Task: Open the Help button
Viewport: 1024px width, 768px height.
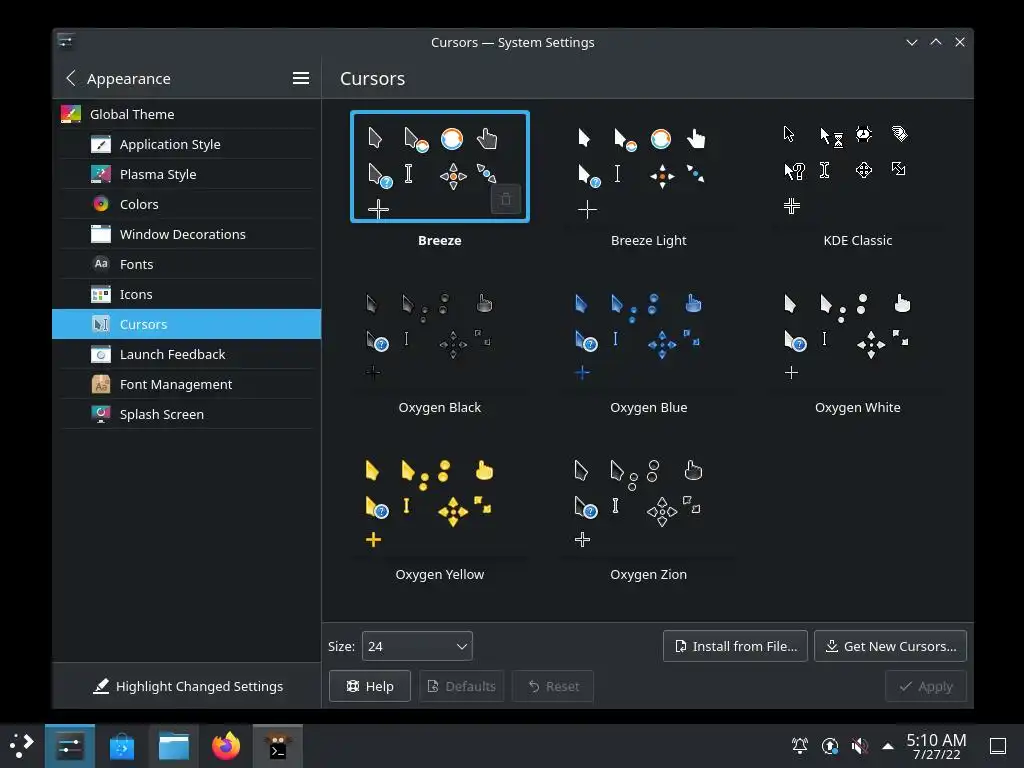Action: 370,686
